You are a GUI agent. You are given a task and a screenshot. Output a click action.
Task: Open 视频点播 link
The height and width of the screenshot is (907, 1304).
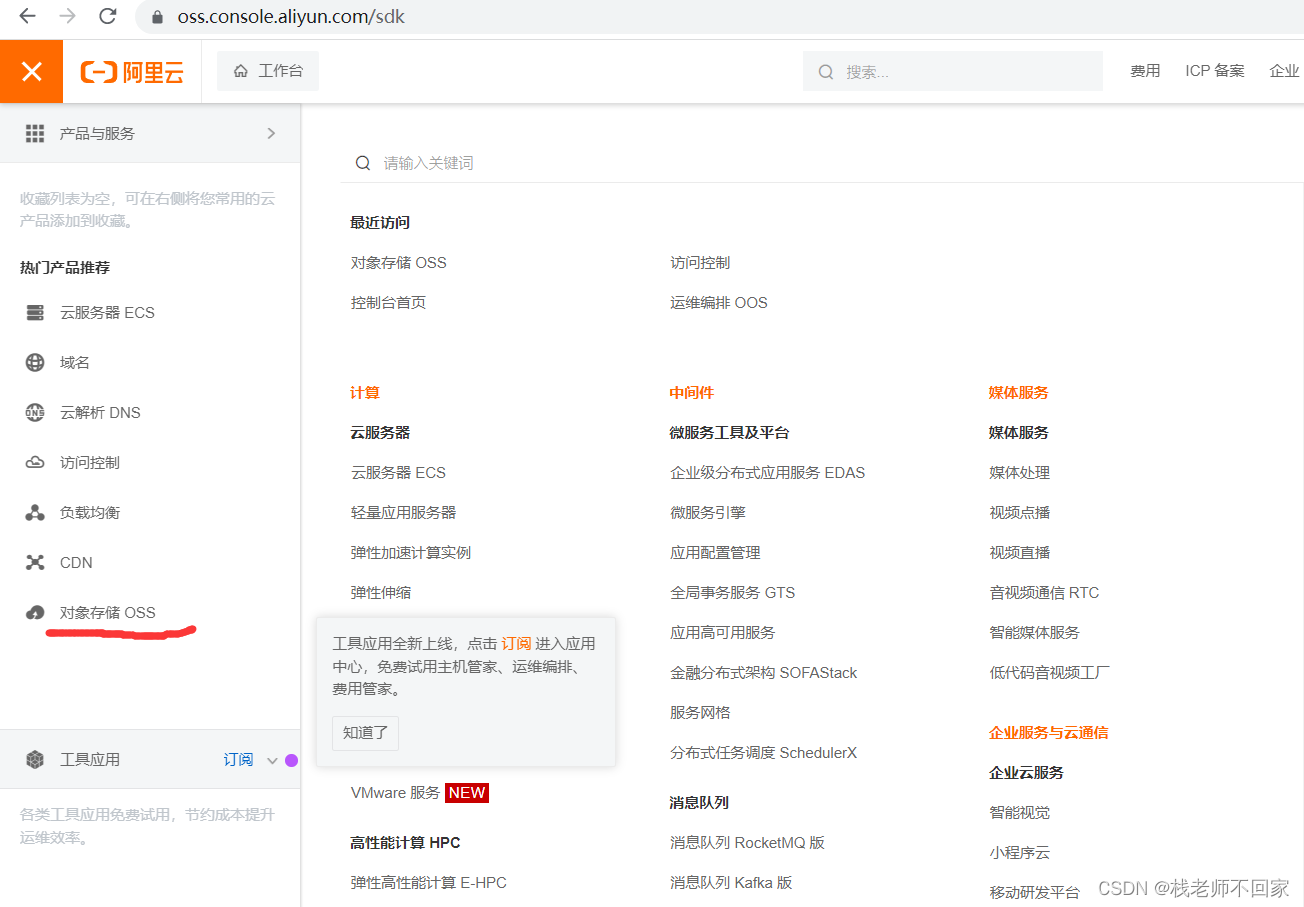click(1020, 513)
